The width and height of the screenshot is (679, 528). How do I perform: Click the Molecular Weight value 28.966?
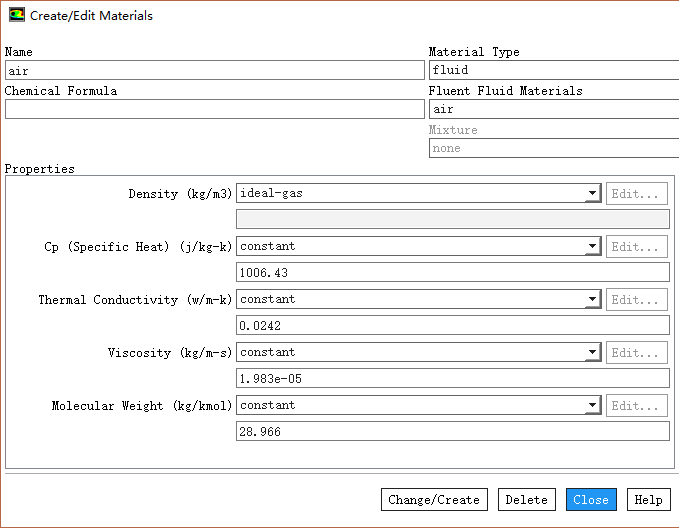(452, 432)
